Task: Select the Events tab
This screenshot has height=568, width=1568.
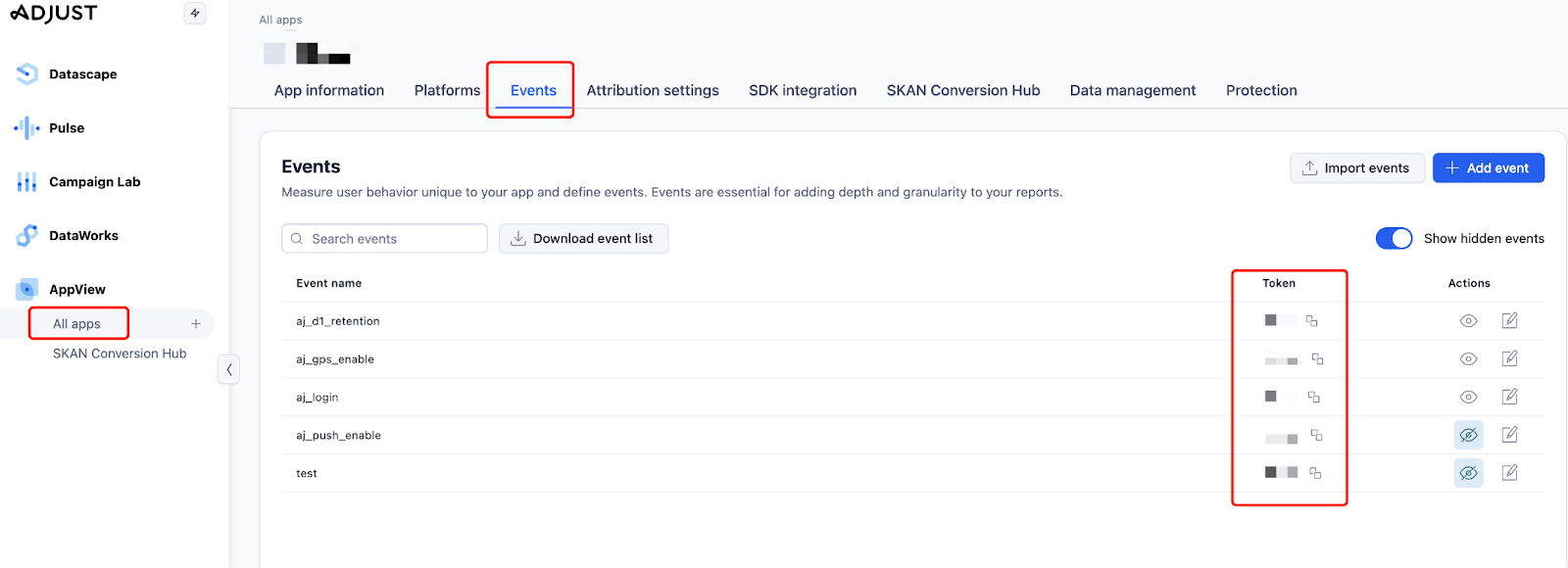Action: (x=533, y=90)
